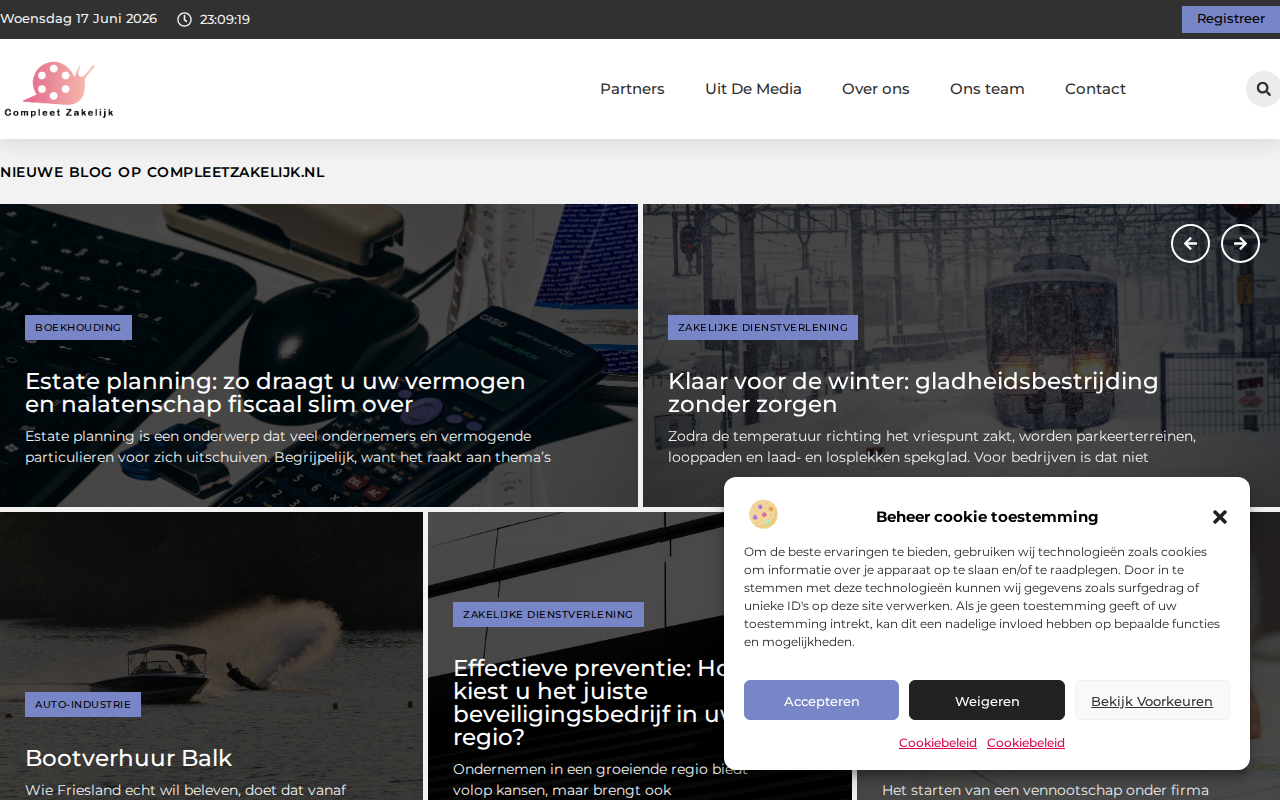Image resolution: width=1280 pixels, height=800 pixels.
Task: Open the second Cookiebeleid link
Action: point(1026,742)
